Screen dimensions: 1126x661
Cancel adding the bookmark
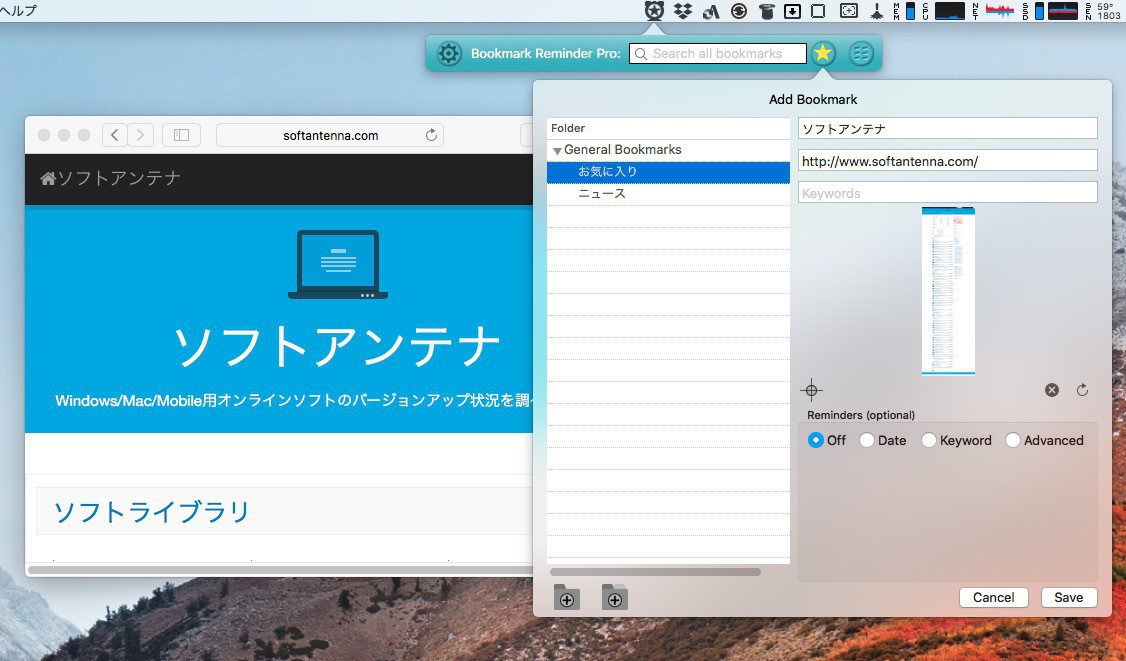[x=993, y=597]
